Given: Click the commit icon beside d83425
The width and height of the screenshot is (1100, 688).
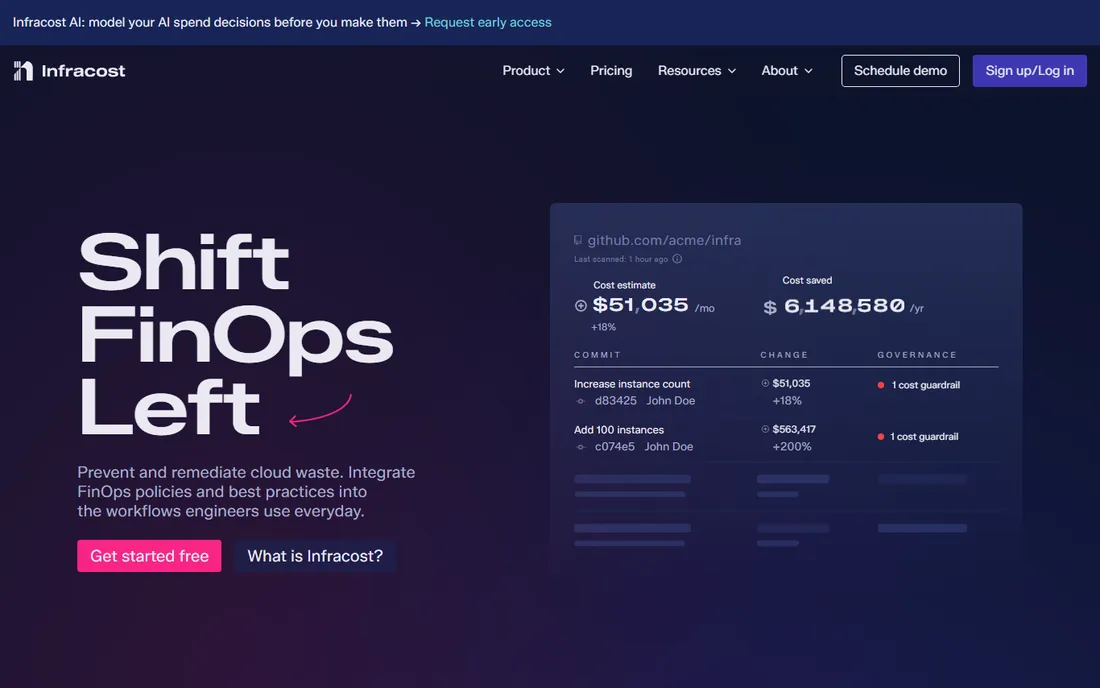Looking at the screenshot, I should tap(580, 401).
